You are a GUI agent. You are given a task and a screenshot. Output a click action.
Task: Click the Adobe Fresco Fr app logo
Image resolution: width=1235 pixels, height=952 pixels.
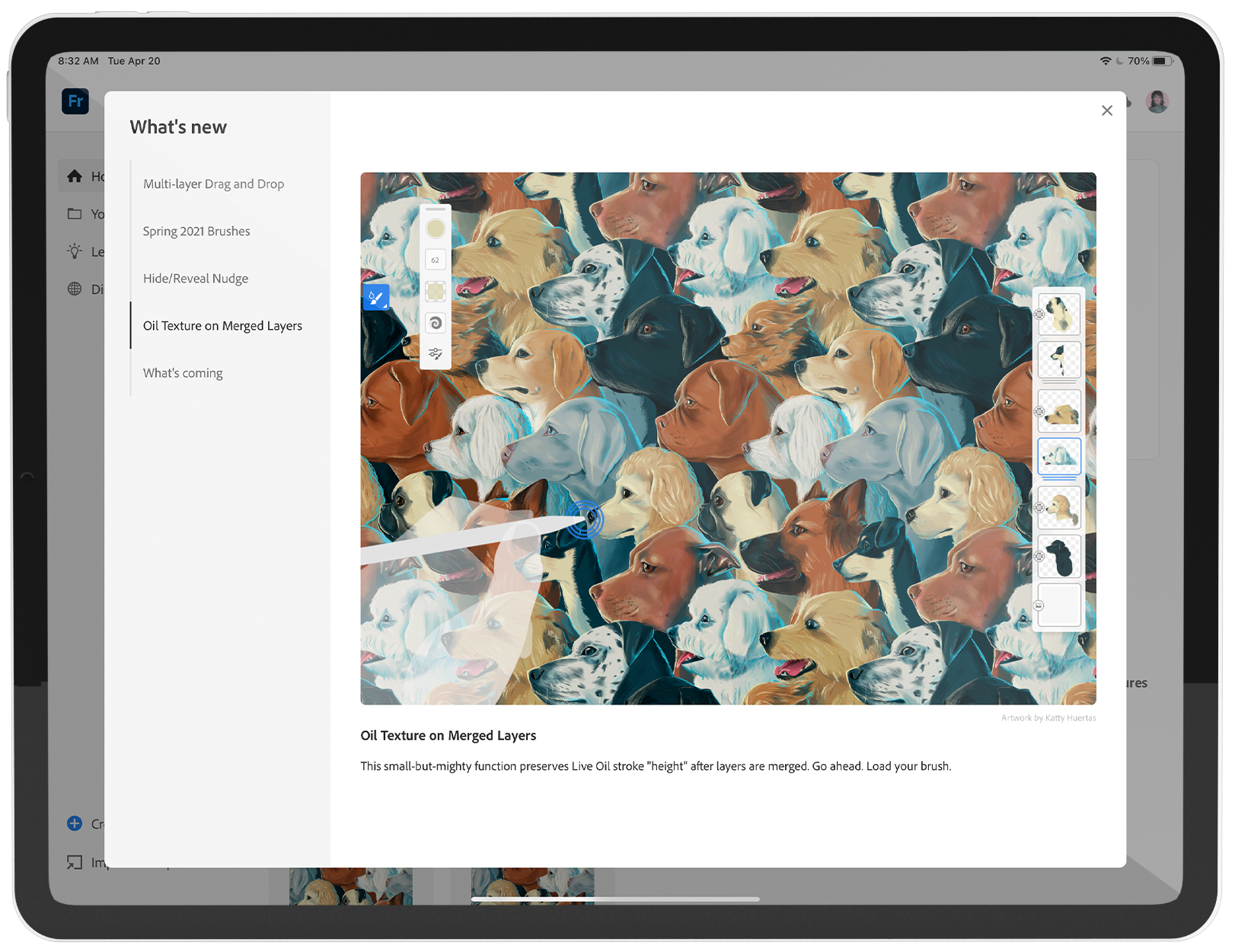click(x=75, y=101)
